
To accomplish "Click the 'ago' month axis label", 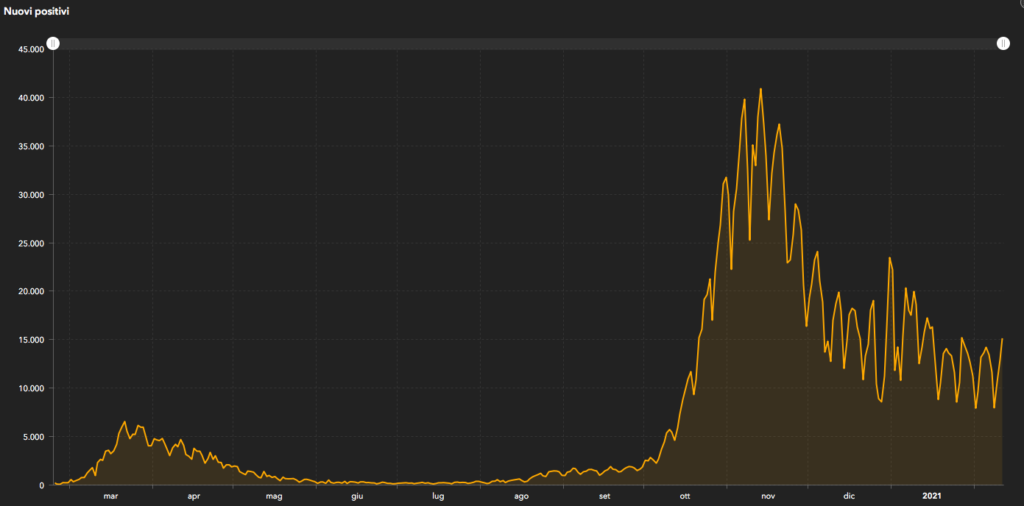I will 521,496.
